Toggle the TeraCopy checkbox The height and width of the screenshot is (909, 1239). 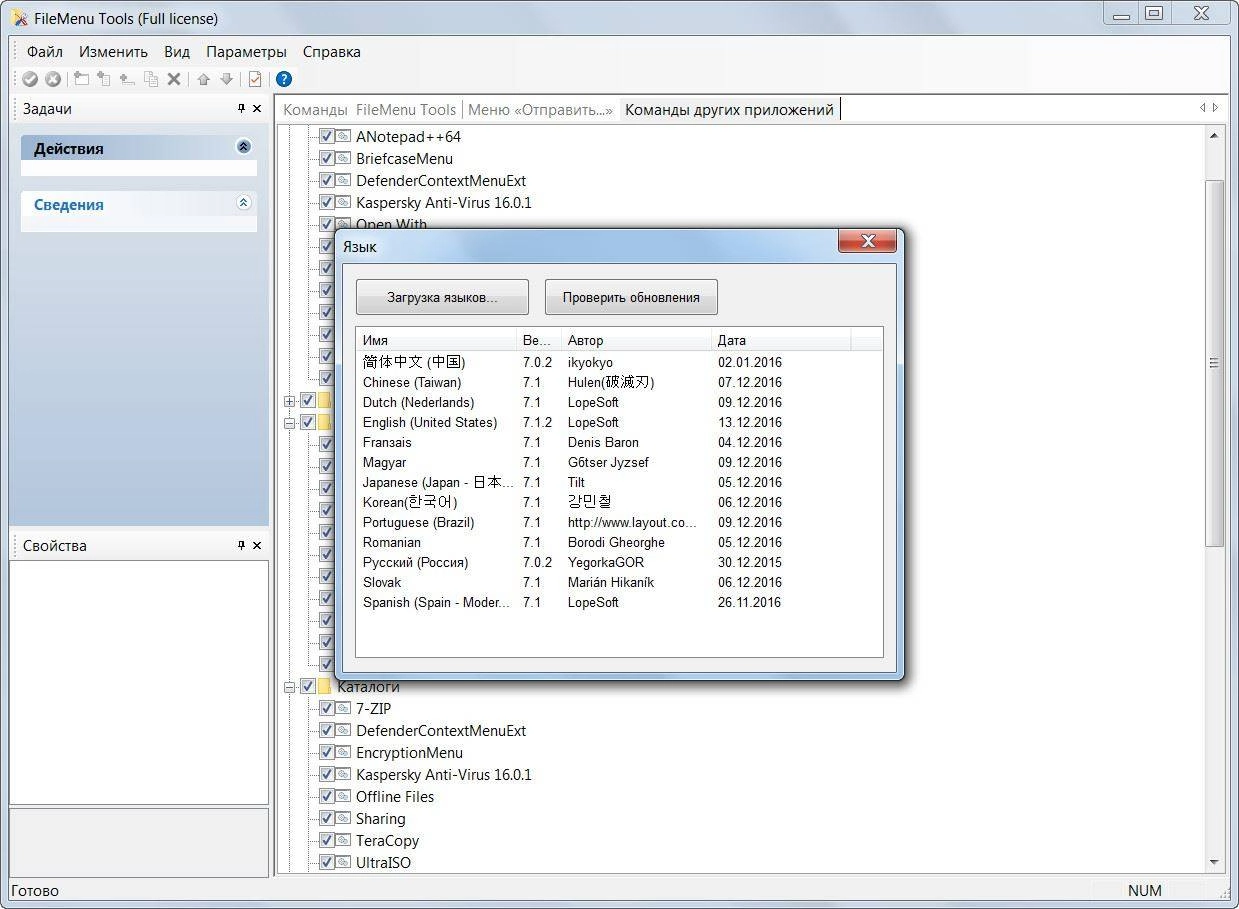[x=326, y=840]
